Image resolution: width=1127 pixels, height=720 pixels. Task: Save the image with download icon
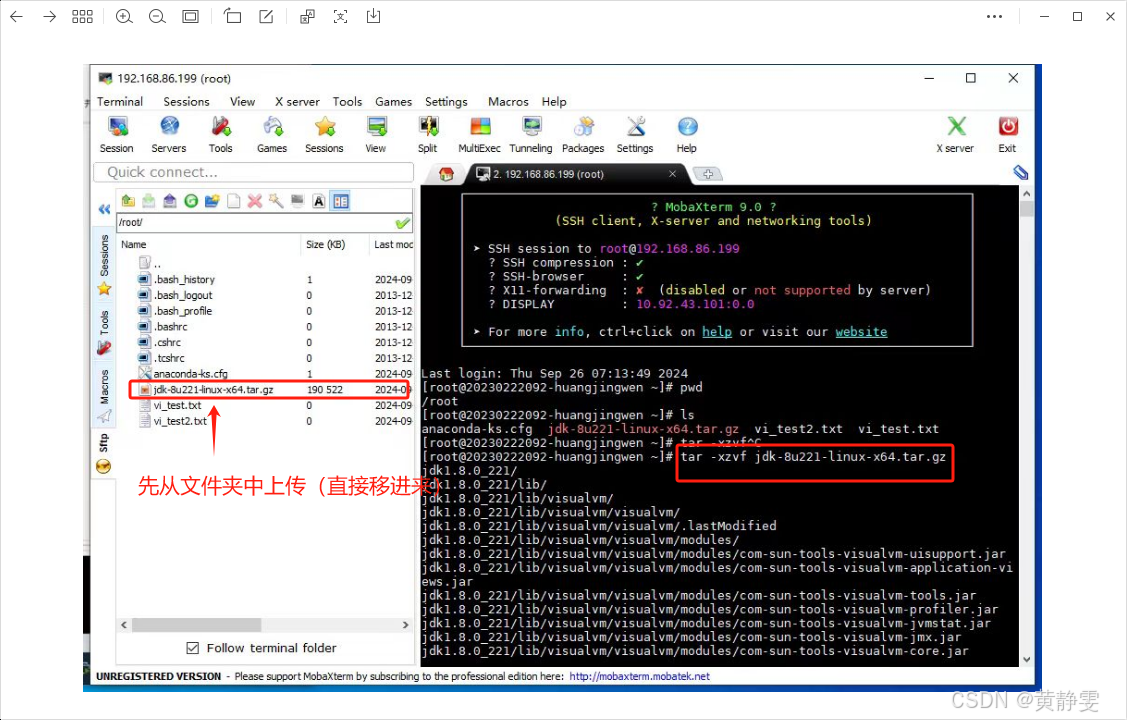coord(374,17)
